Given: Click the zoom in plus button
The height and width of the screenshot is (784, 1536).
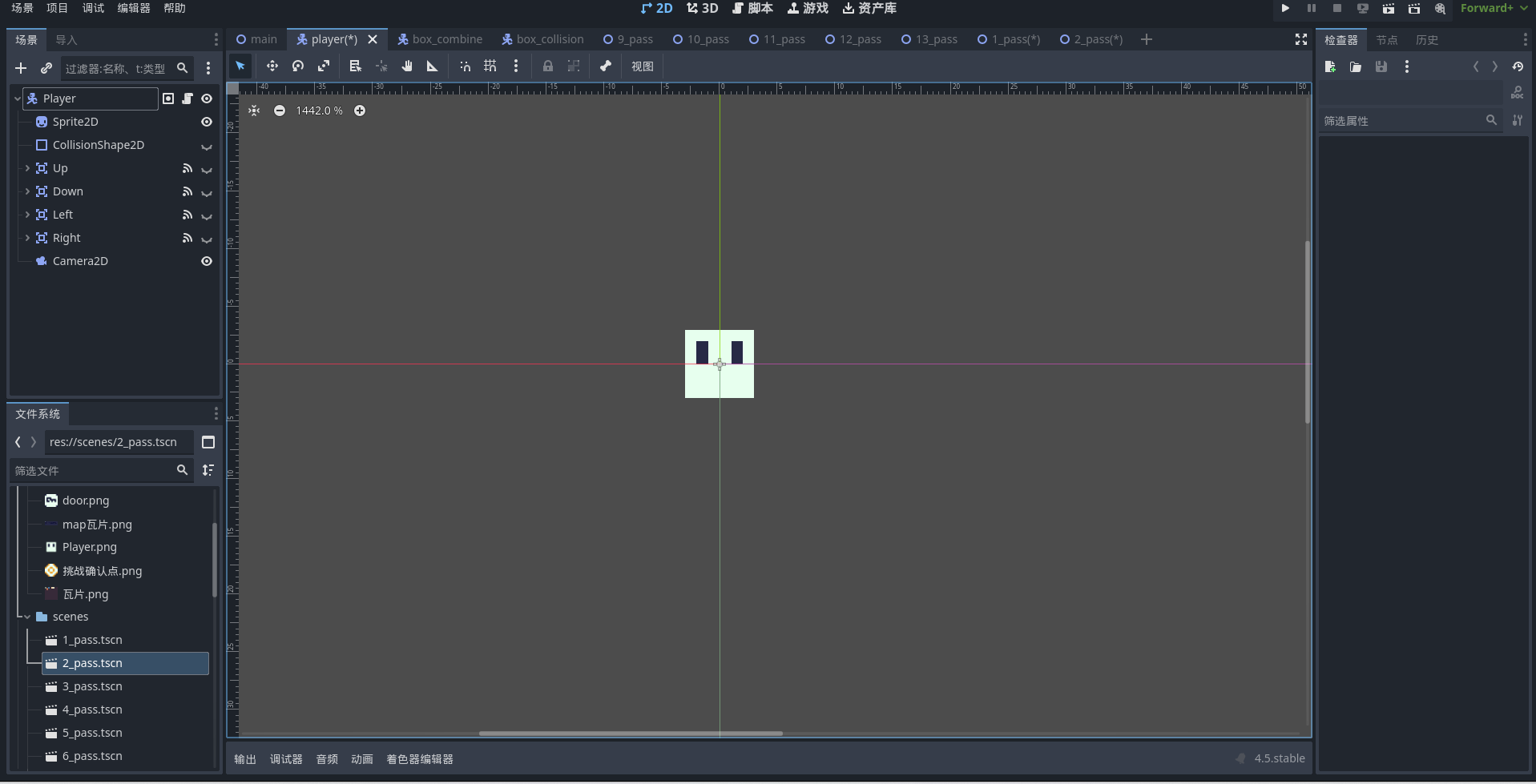Looking at the screenshot, I should (360, 111).
